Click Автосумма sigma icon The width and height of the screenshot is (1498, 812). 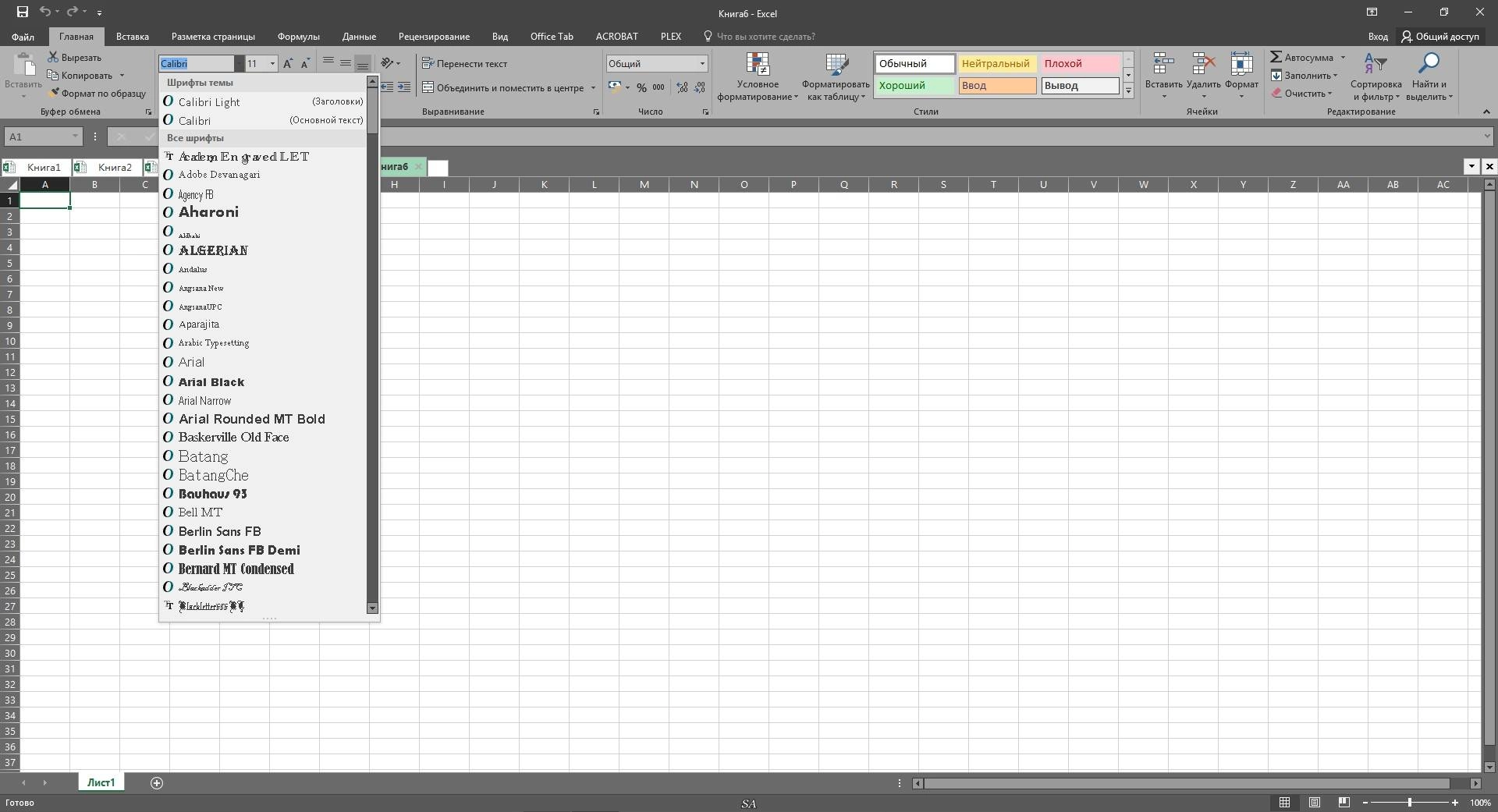coord(1276,57)
